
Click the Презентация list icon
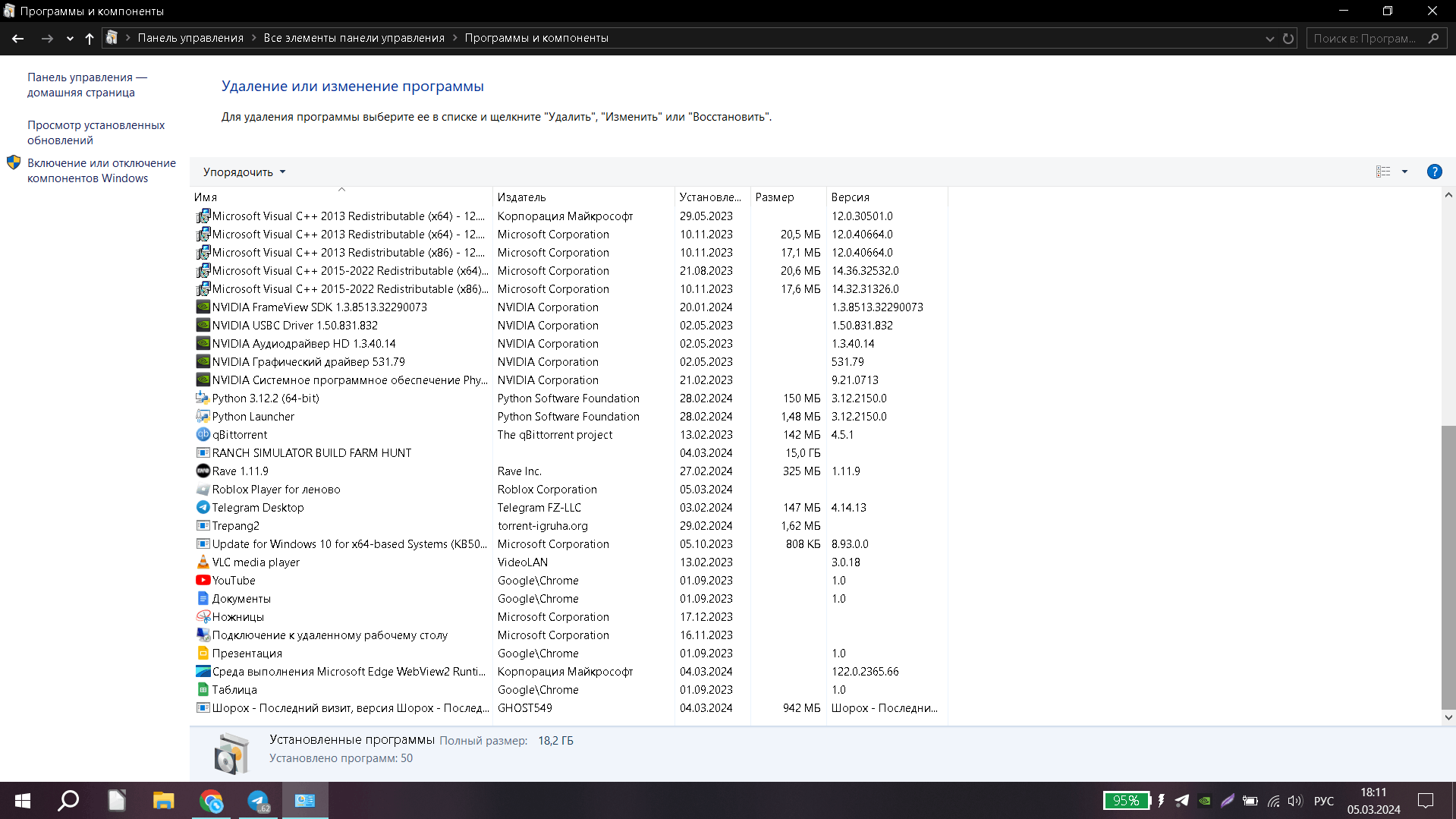pos(203,654)
